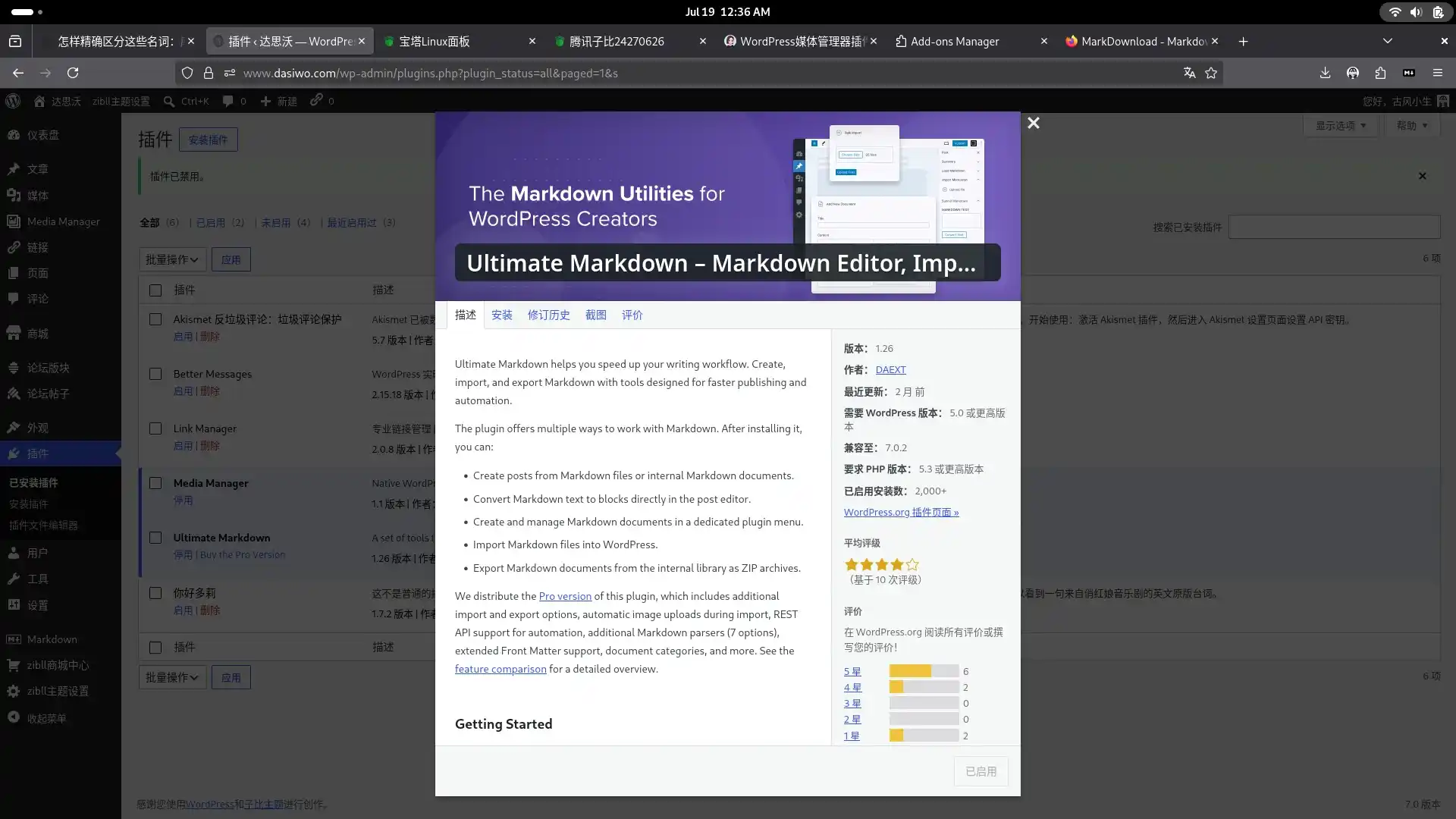Switch to the 宝塔Linux面板 browser tab
Image resolution: width=1456 pixels, height=819 pixels.
click(460, 41)
